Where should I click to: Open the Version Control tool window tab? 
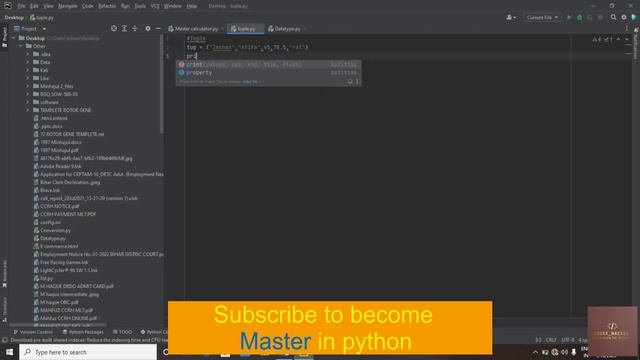coord(33,332)
